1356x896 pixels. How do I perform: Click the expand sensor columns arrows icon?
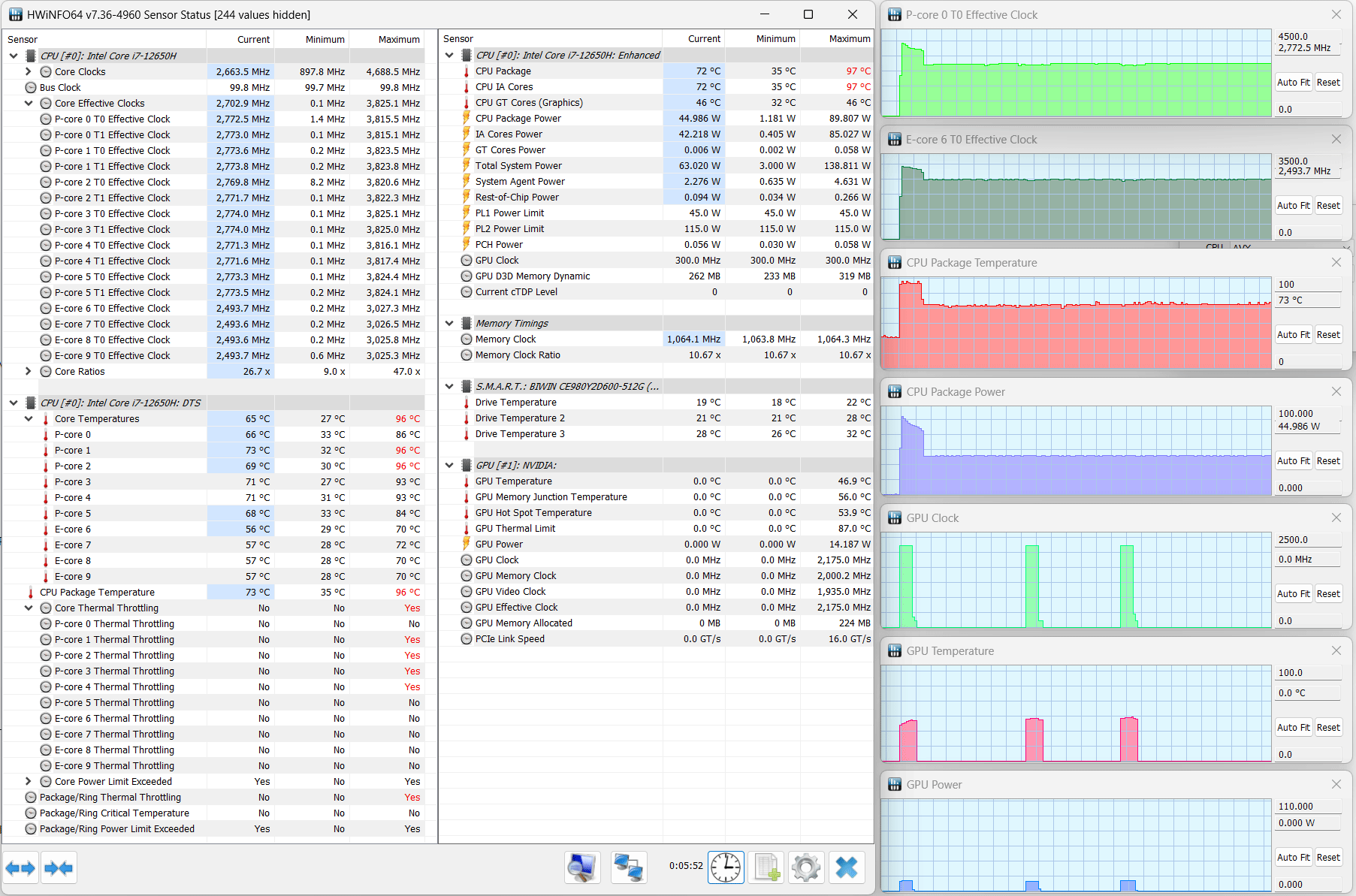click(20, 868)
